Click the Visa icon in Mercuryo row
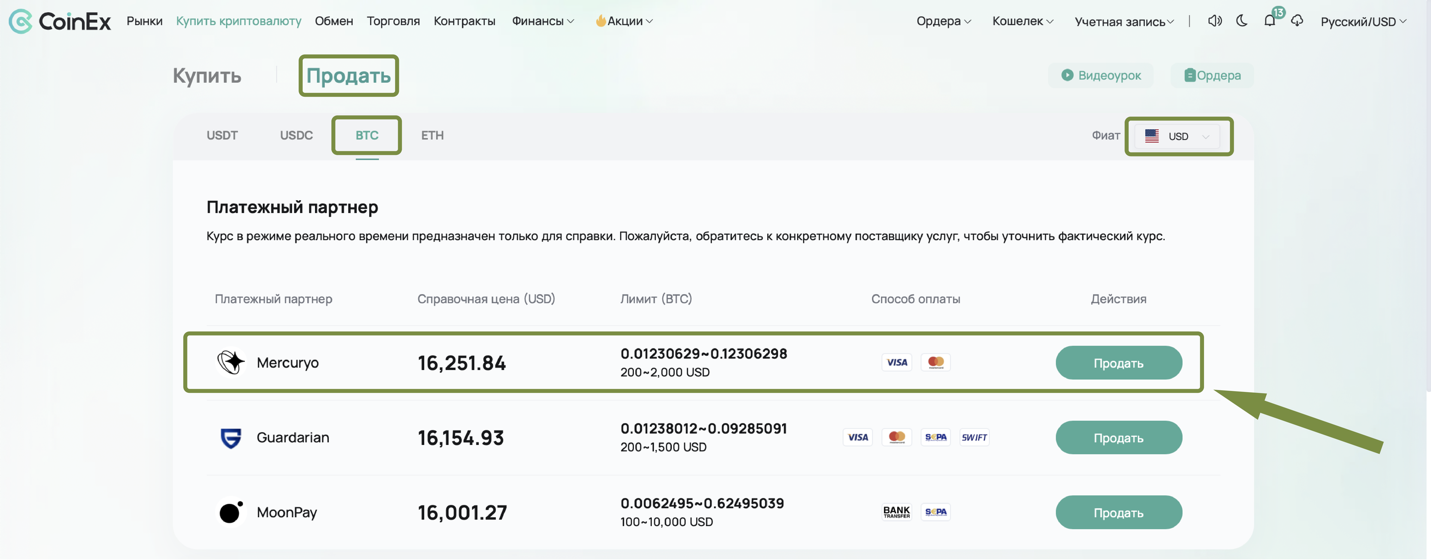The height and width of the screenshot is (560, 1431). (897, 363)
